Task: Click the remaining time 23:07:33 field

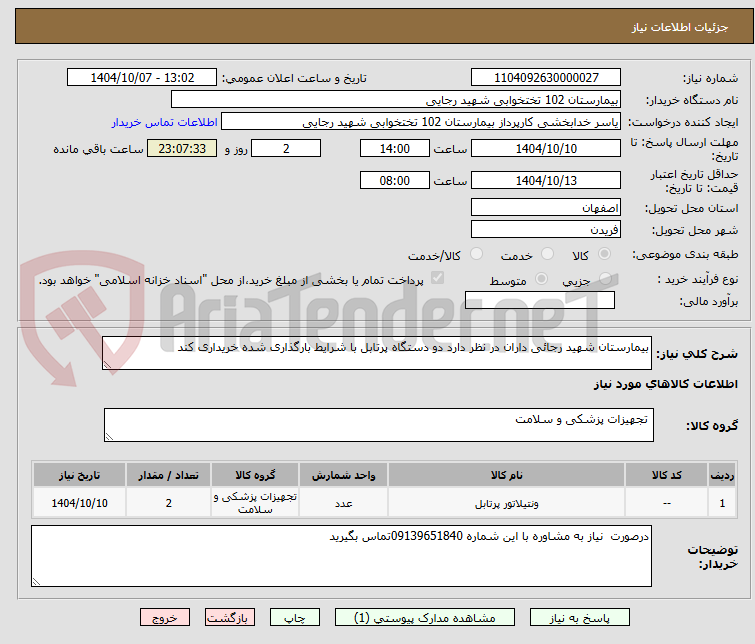Action: pos(182,148)
